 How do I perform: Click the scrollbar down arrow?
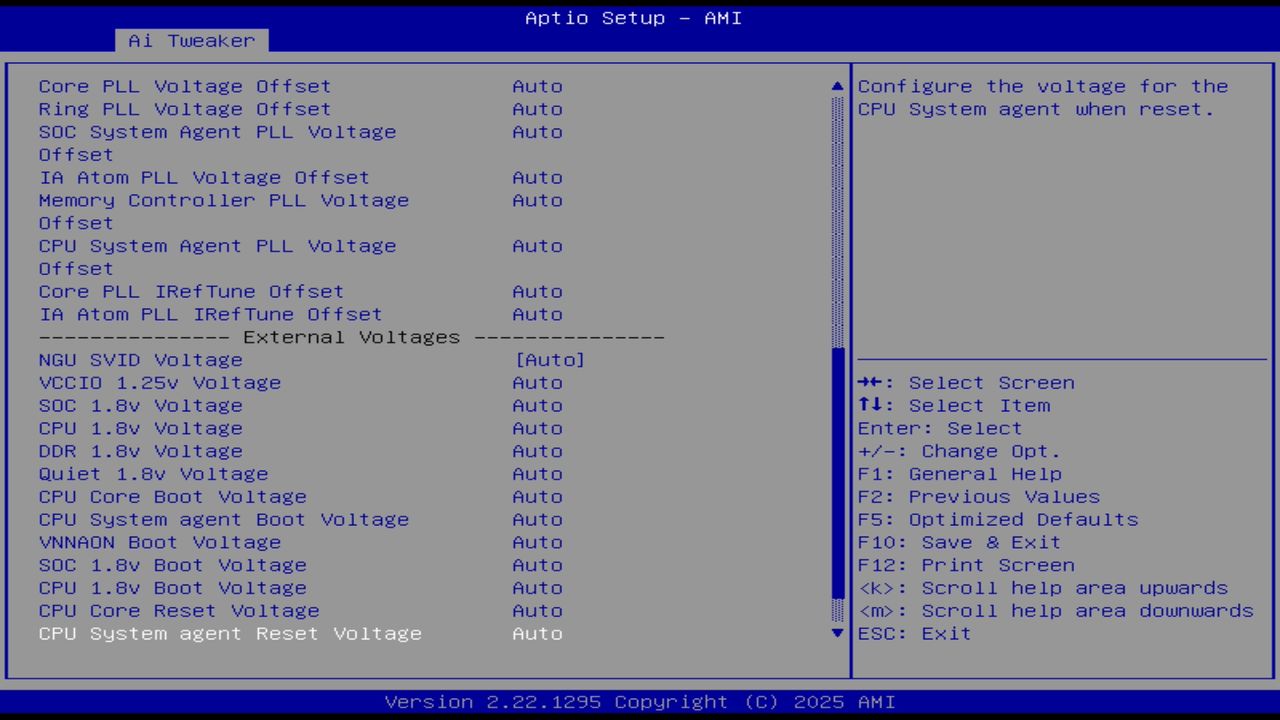pyautogui.click(x=836, y=633)
